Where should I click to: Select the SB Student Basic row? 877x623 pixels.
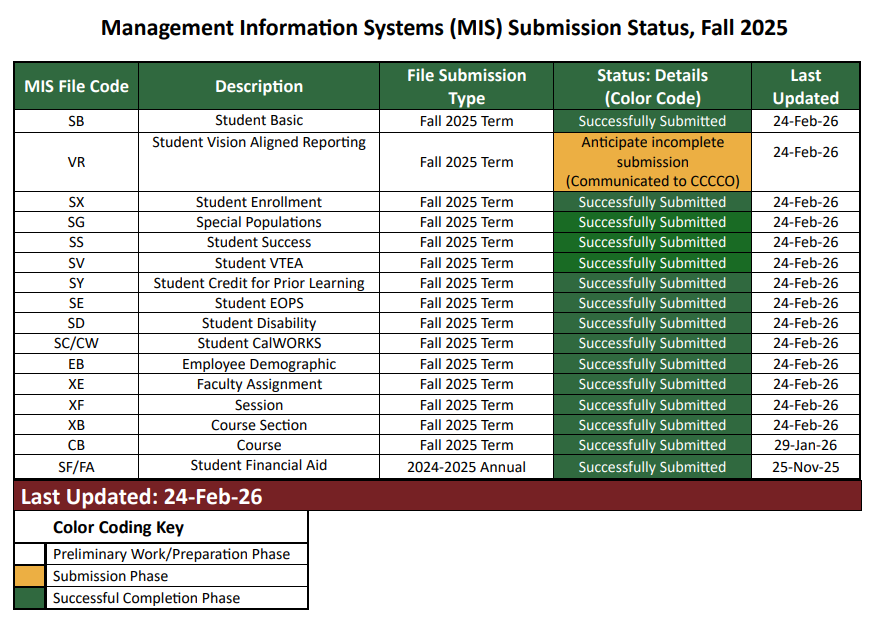pyautogui.click(x=258, y=121)
